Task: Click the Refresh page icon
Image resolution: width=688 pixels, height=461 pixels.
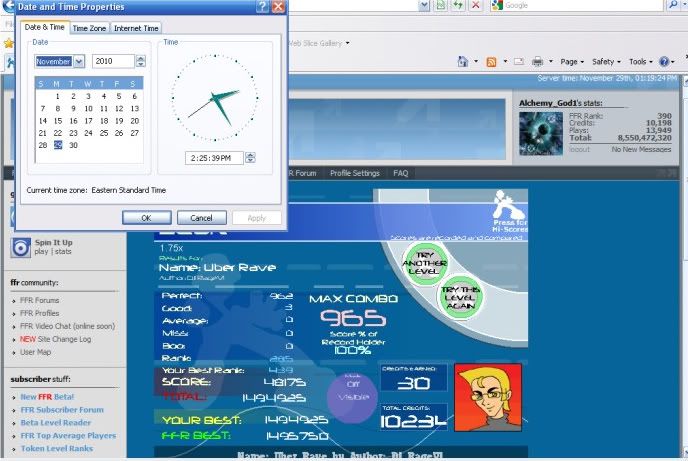Action: pos(456,6)
